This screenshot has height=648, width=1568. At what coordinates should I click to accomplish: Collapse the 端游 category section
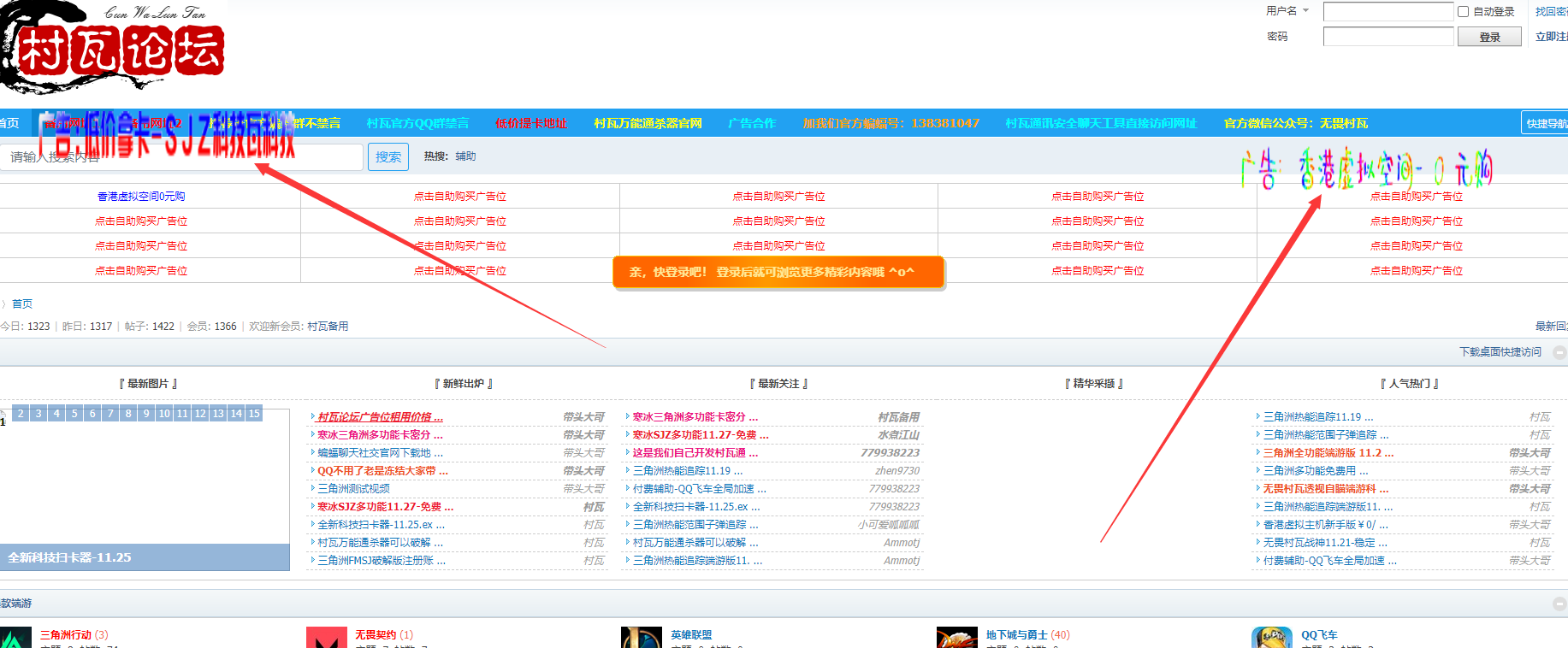1559,604
